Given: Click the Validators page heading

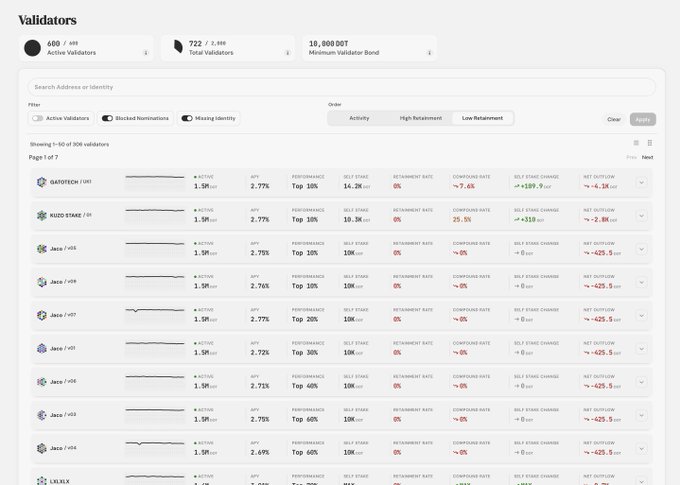Looking at the screenshot, I should [x=47, y=20].
